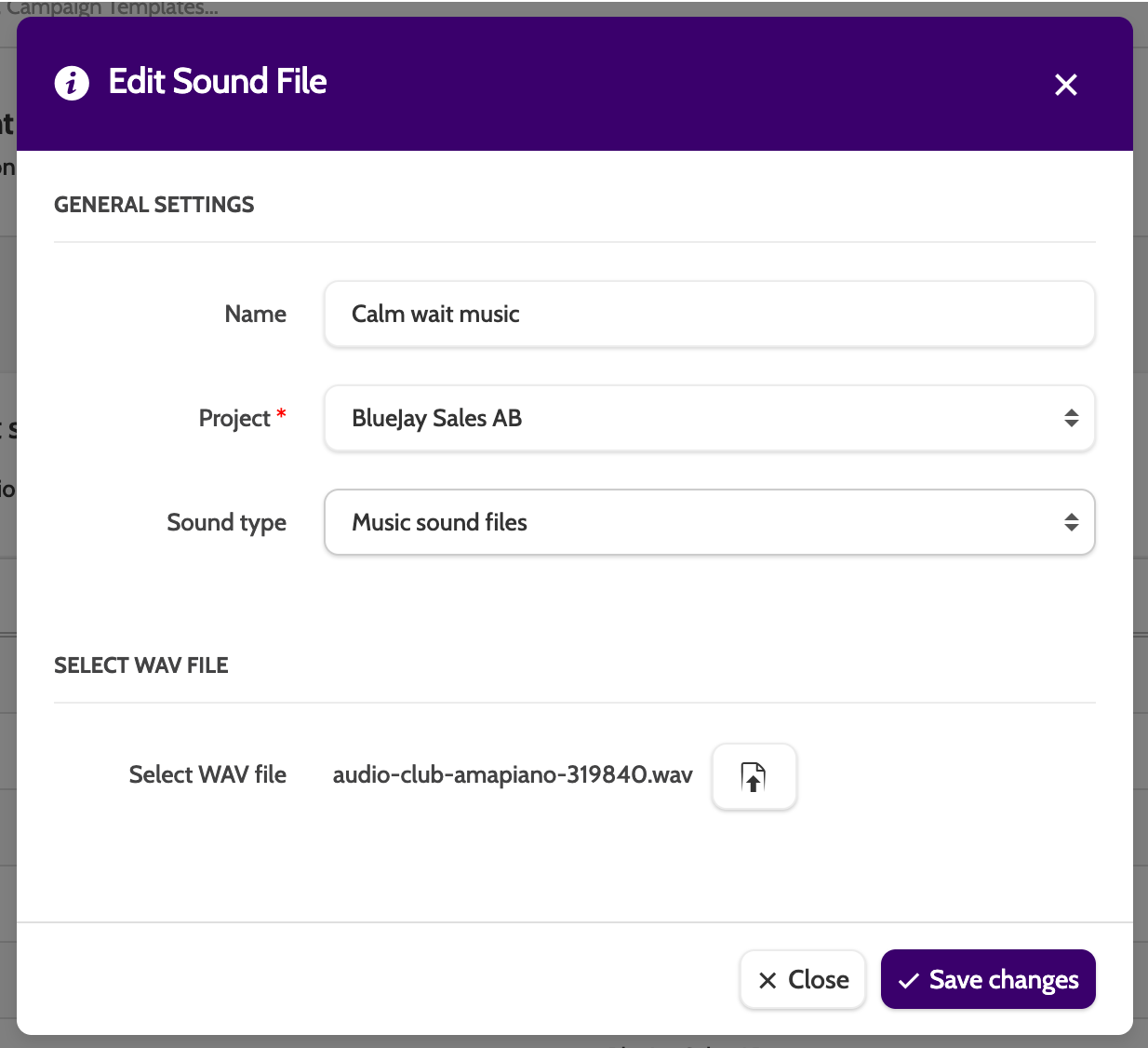Click the Edit Sound File dialog title
1148x1048 pixels.
[x=217, y=82]
